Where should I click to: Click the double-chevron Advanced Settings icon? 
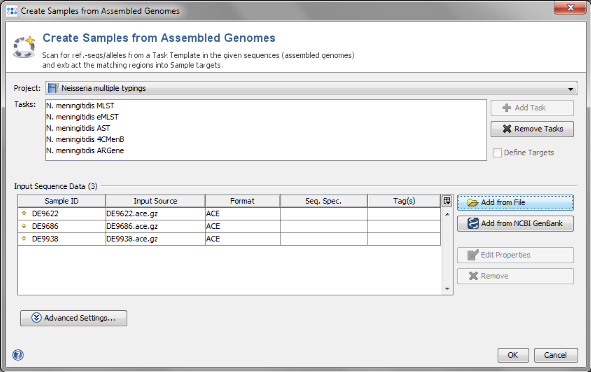pos(36,318)
